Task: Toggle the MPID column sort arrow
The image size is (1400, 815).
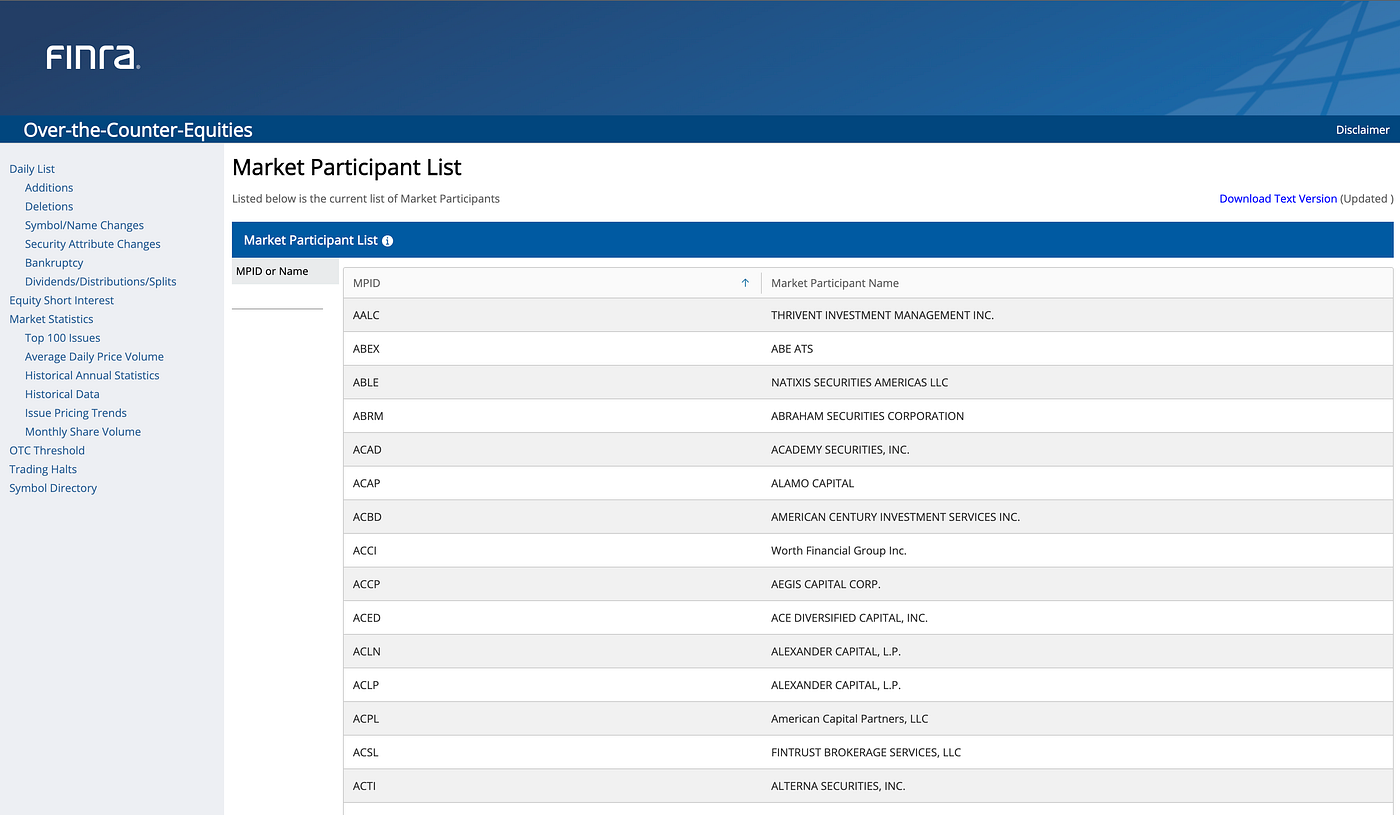Action: (x=745, y=283)
